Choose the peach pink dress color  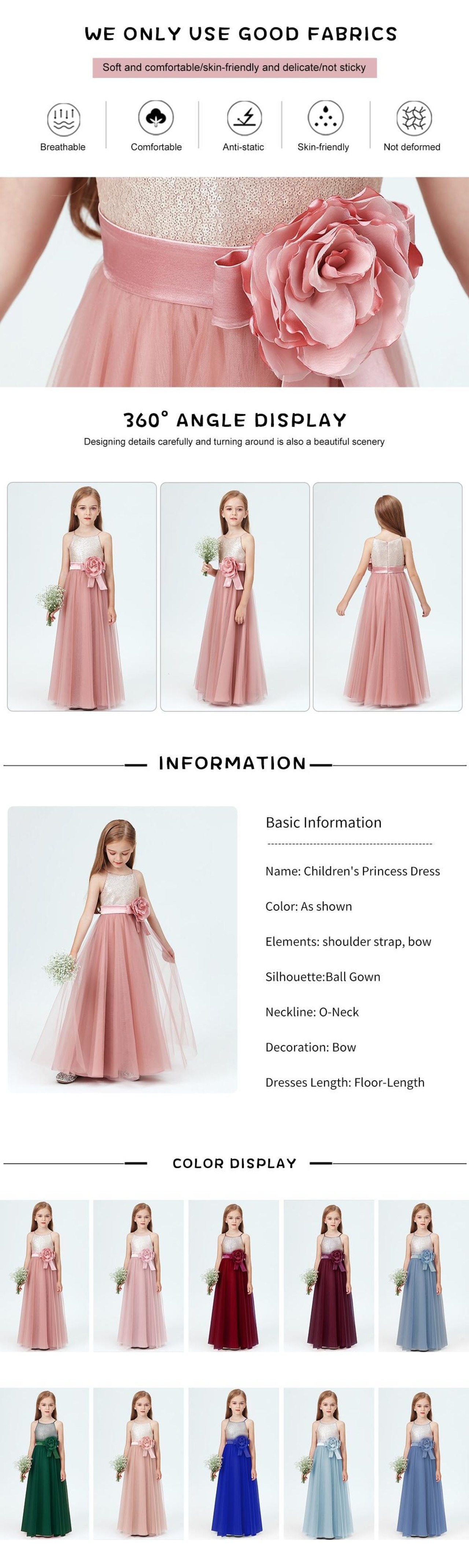click(138, 1465)
